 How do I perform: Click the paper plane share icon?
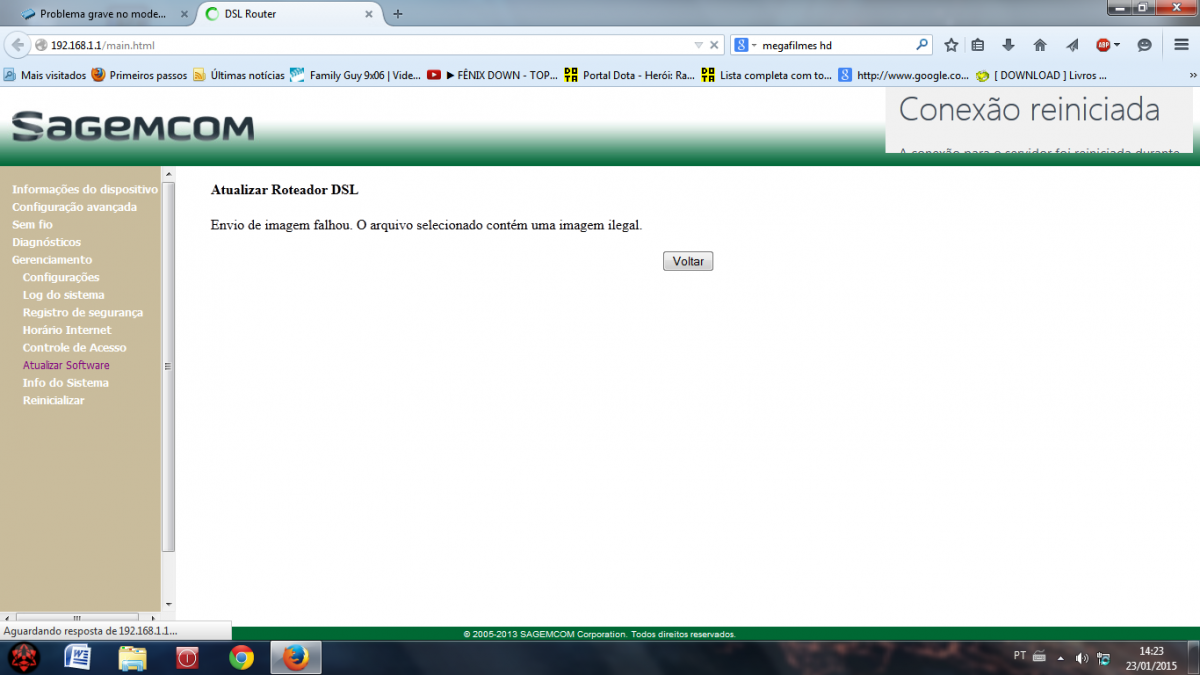[1072, 45]
